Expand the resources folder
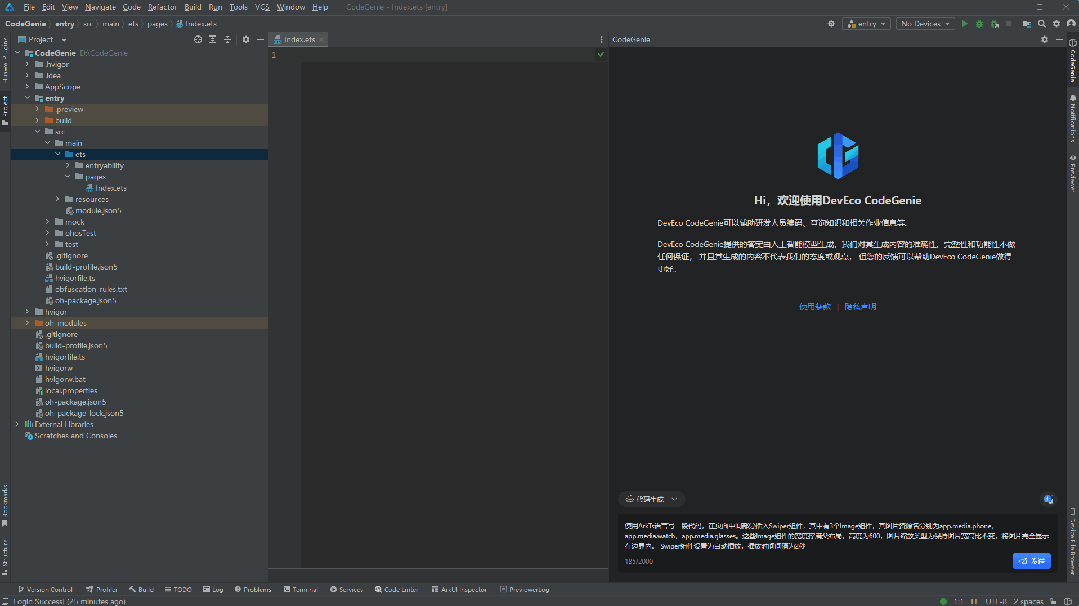1079x606 pixels. pyautogui.click(x=58, y=199)
